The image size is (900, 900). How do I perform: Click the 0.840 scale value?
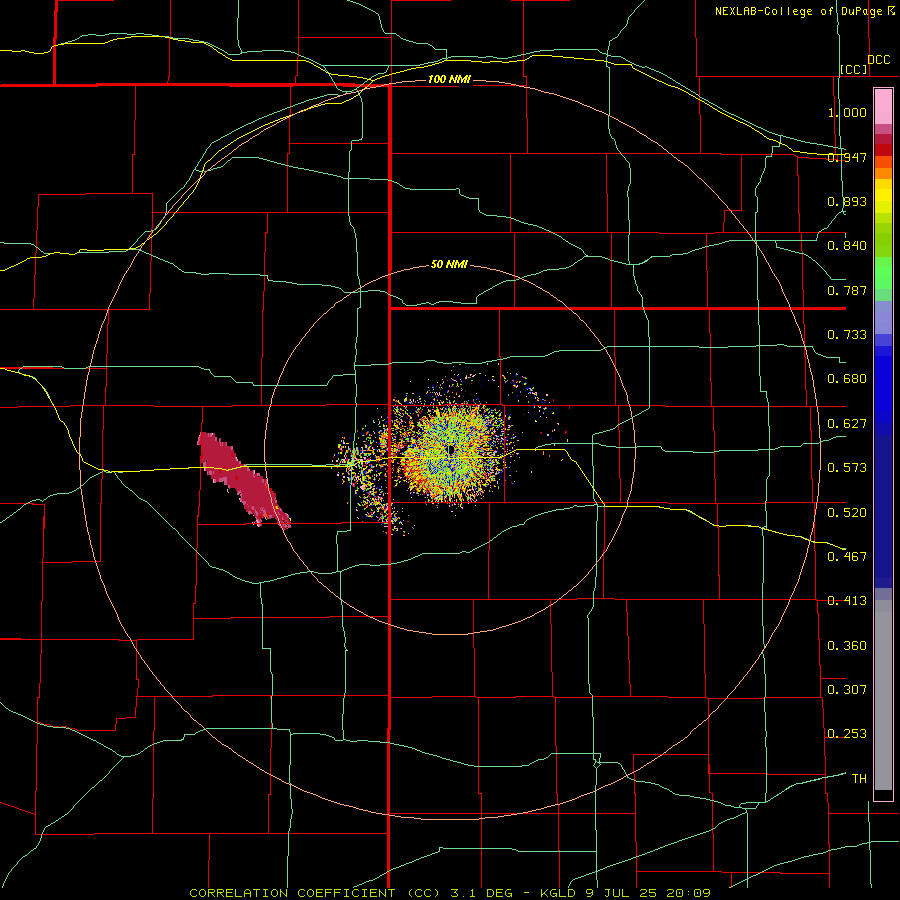847,246
